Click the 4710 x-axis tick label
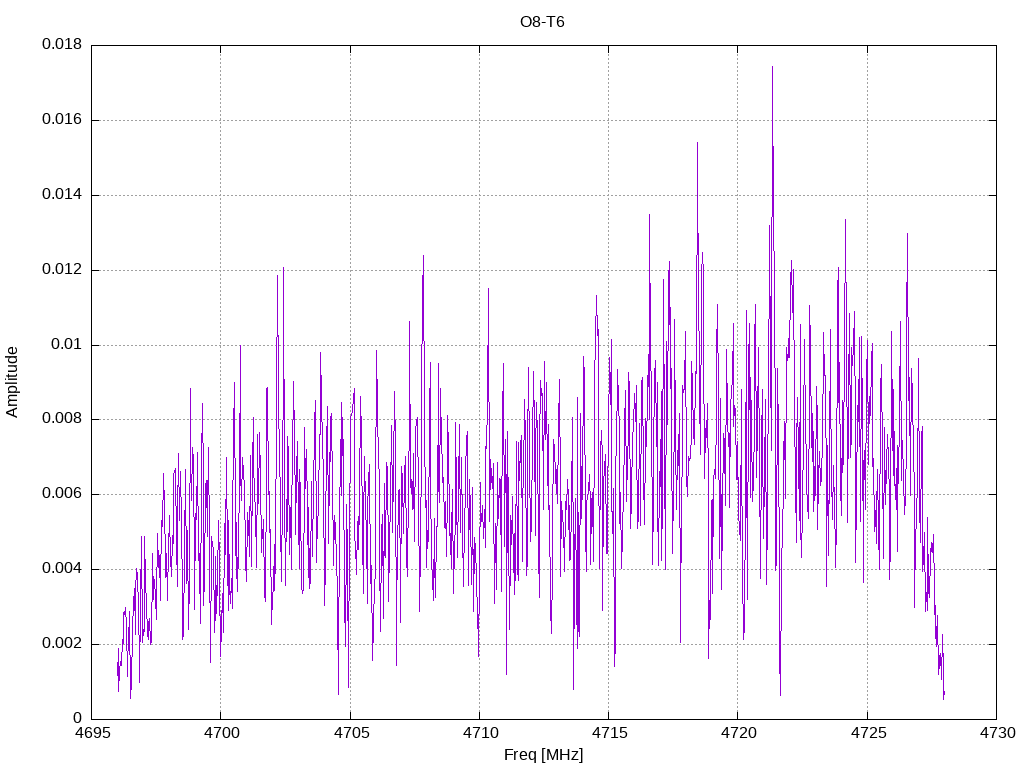The image size is (1024, 768). (x=480, y=733)
